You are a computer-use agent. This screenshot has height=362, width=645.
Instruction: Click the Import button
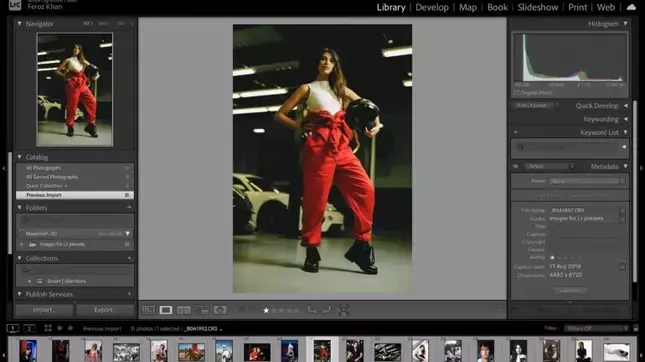click(44, 310)
